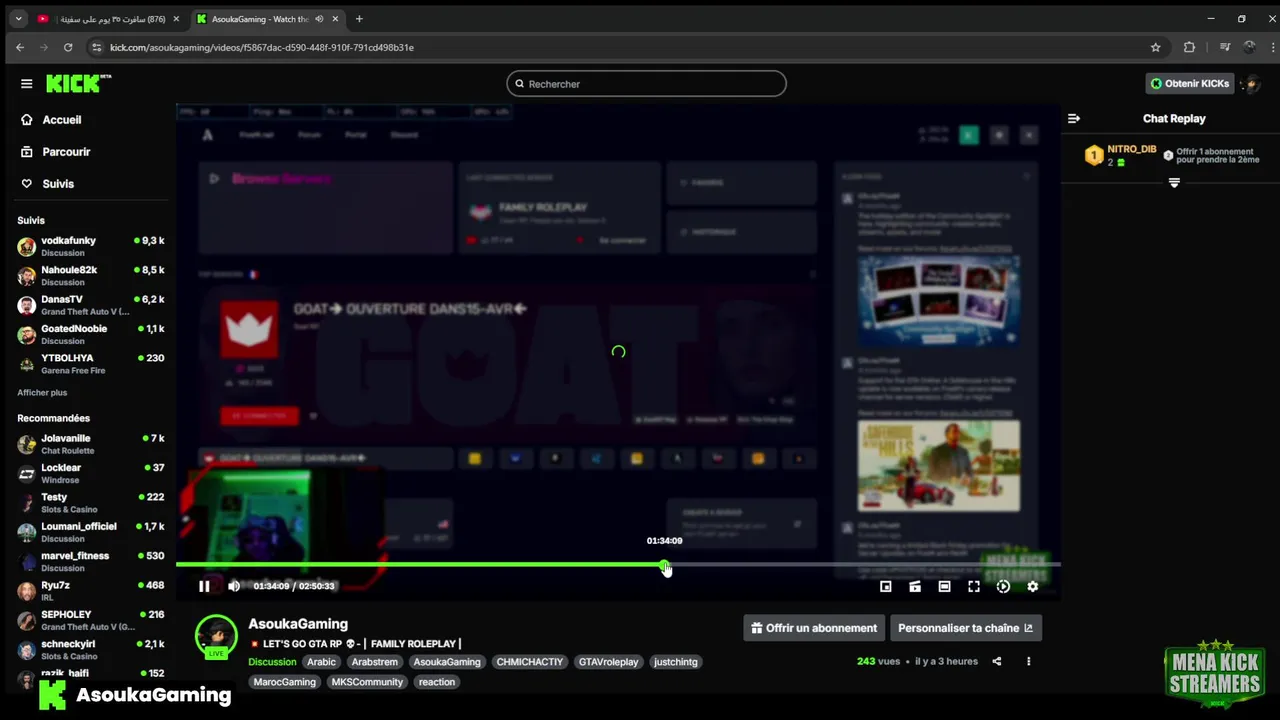
Task: Open DanasTV followed channel
Action: click(90, 305)
